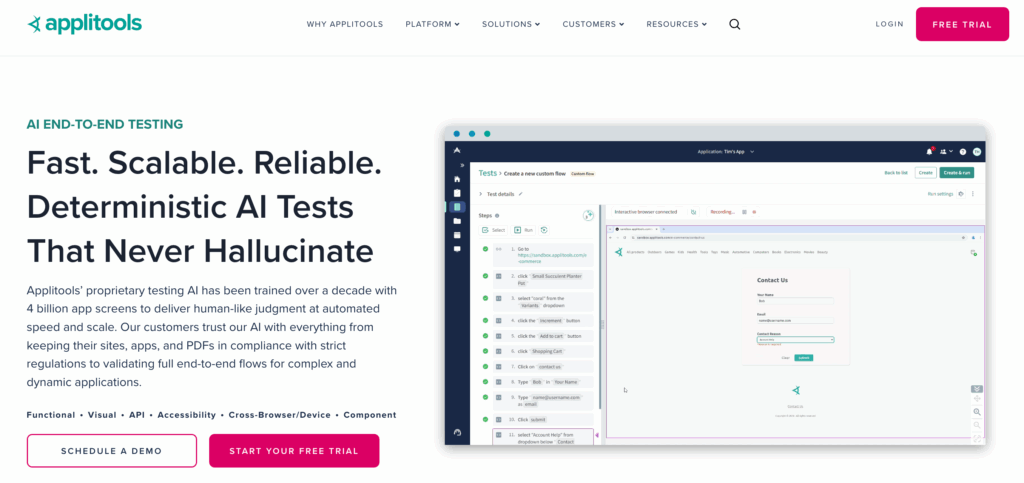Click the Tests breadcrumb link
The height and width of the screenshot is (483, 1024).
tap(487, 173)
